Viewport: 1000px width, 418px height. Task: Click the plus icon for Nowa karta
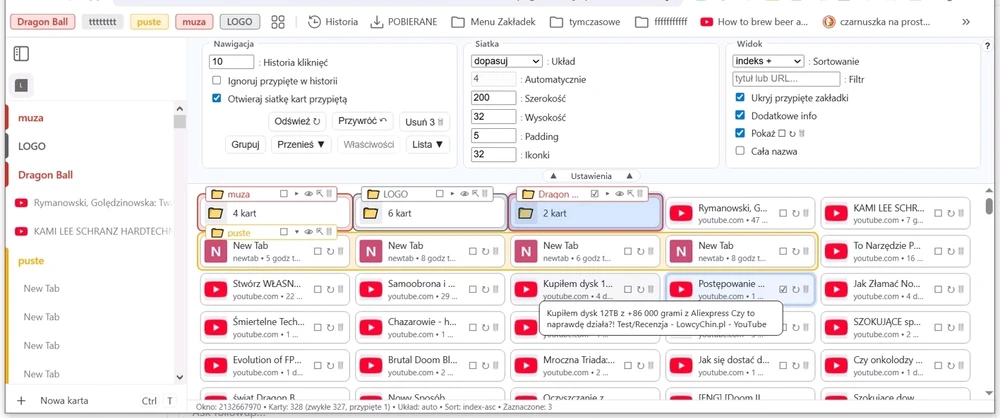tap(21, 401)
